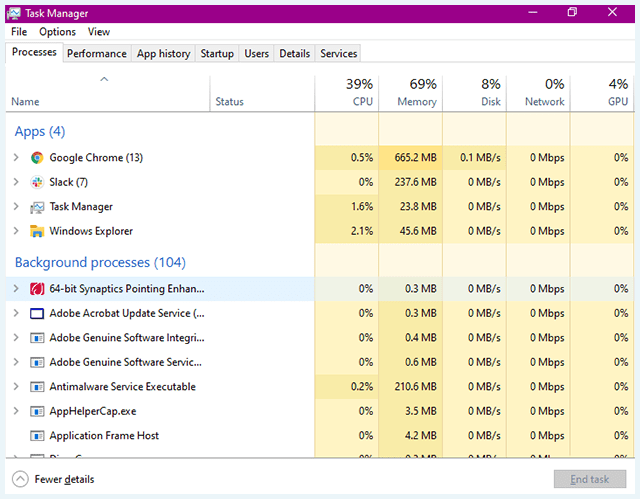640x499 pixels.
Task: Switch to the Users tab
Action: coord(256,53)
